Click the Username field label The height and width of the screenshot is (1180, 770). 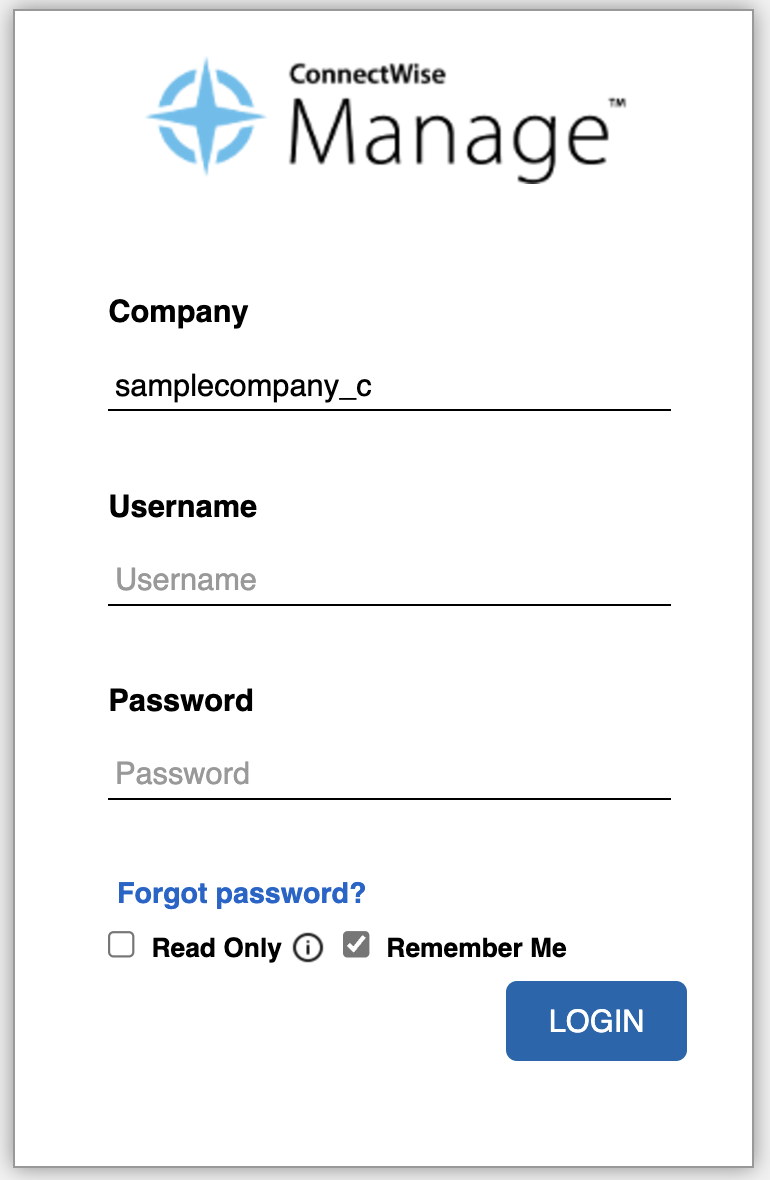tap(183, 506)
